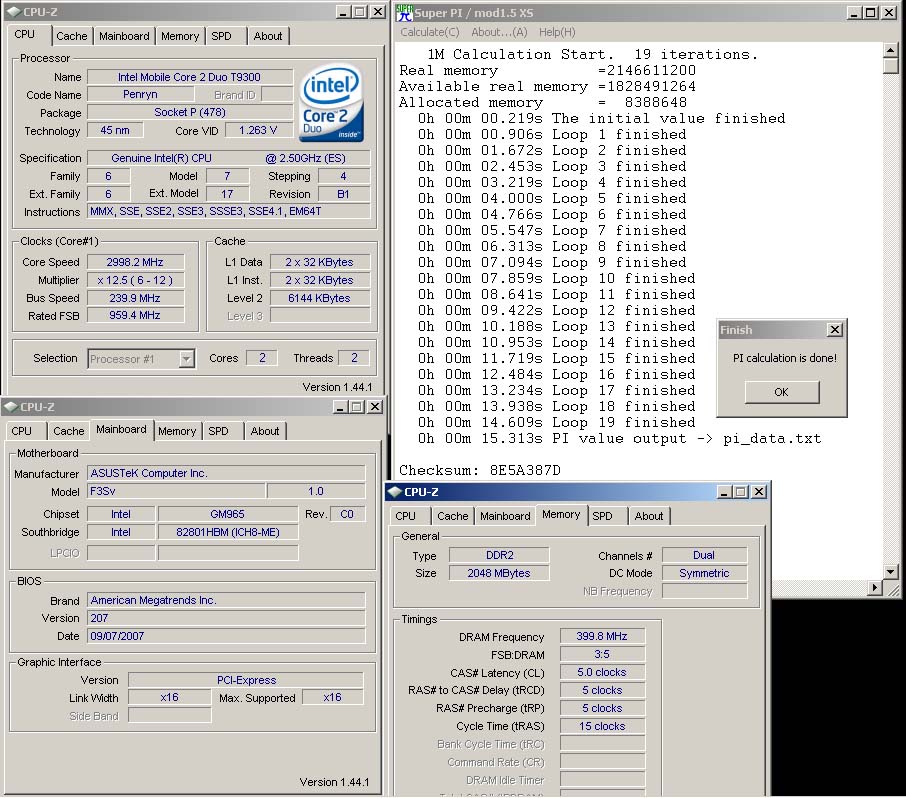
Task: Click memory Size value 2048 MBytes
Action: [x=499, y=573]
